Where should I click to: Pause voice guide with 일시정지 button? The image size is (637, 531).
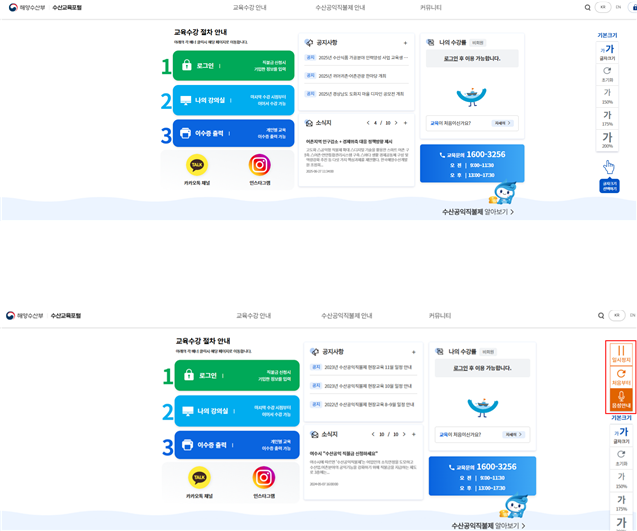click(621, 354)
